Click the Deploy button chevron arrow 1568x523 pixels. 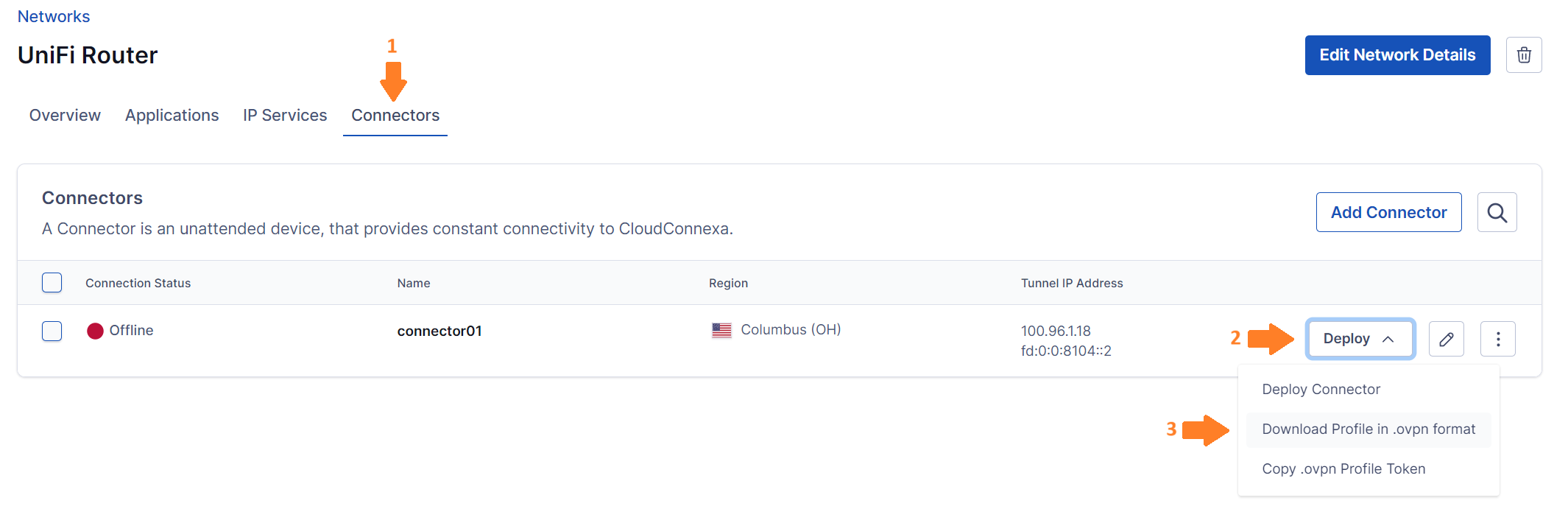point(1388,339)
